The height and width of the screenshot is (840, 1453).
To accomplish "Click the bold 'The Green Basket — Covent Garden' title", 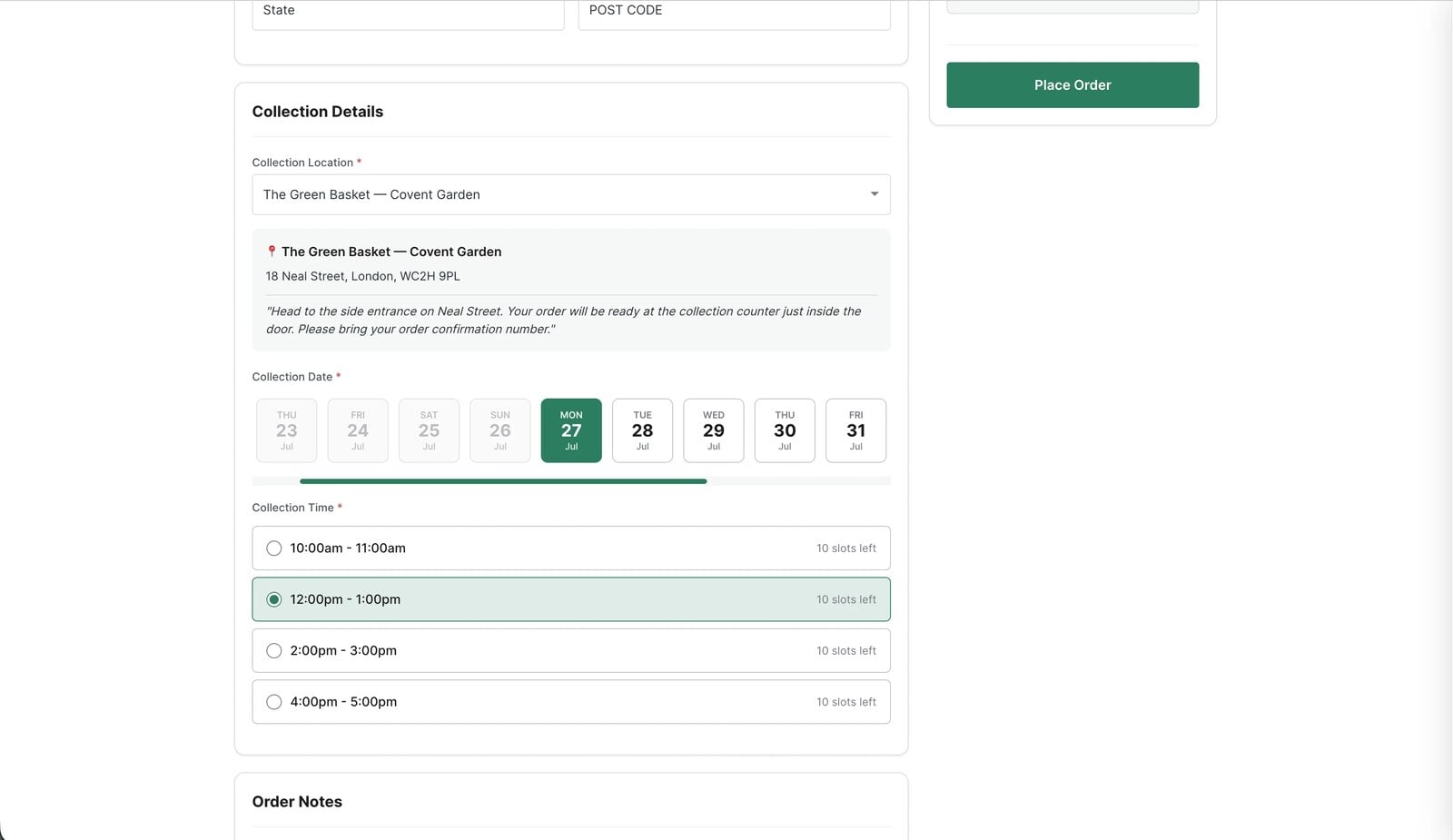I will 391,252.
